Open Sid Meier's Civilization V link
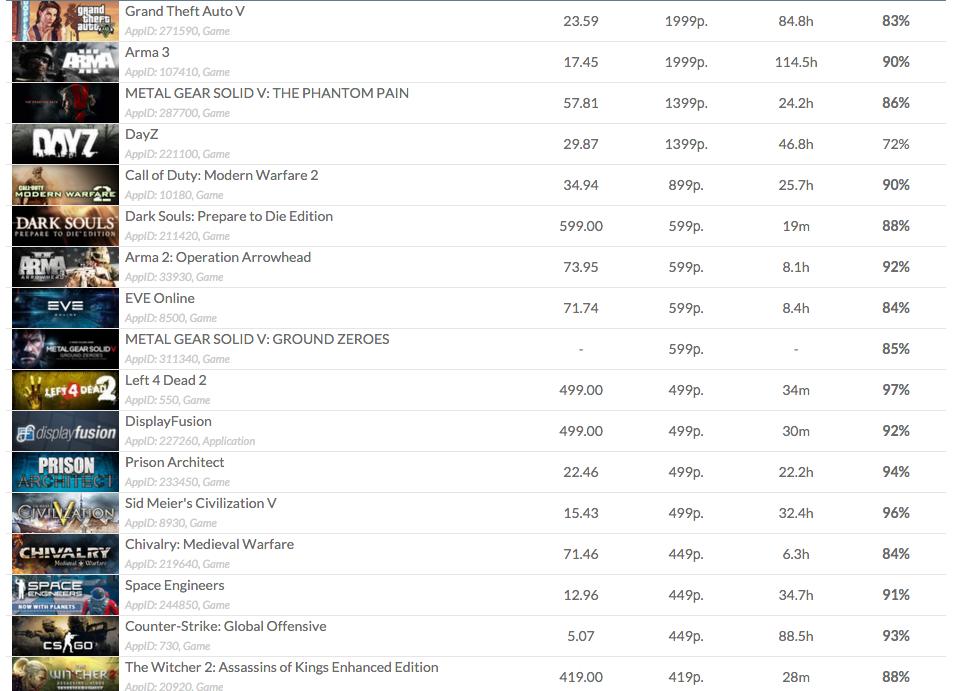 pyautogui.click(x=200, y=503)
